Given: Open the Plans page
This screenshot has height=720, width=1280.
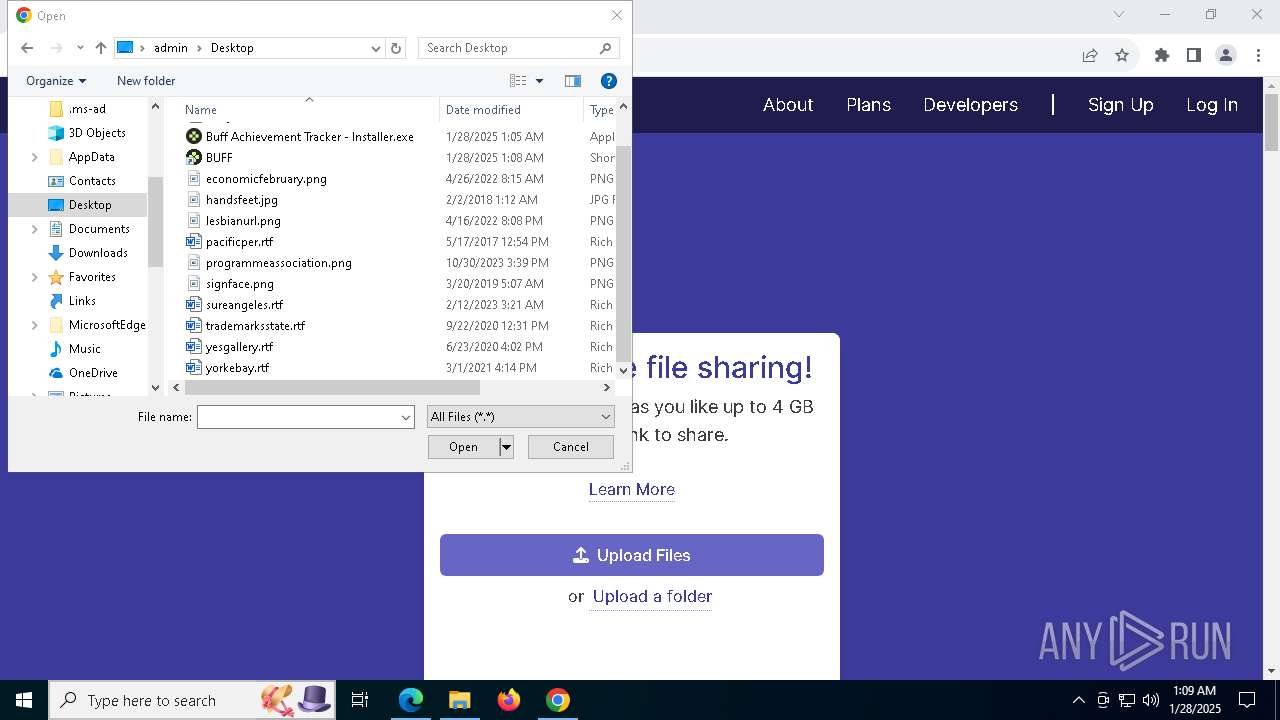Looking at the screenshot, I should [x=868, y=105].
